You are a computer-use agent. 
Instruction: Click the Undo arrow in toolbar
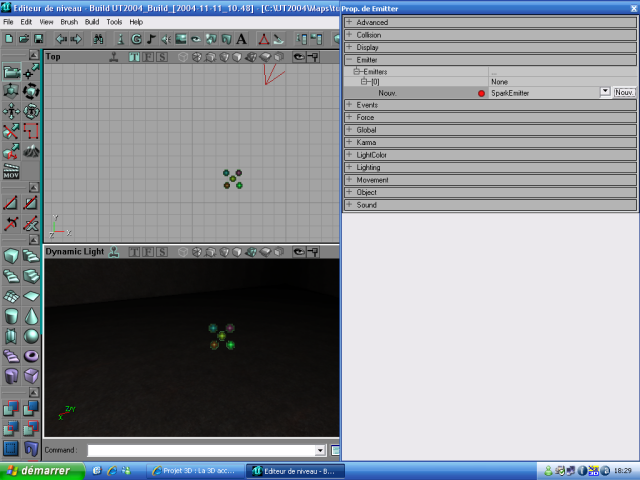click(60, 39)
